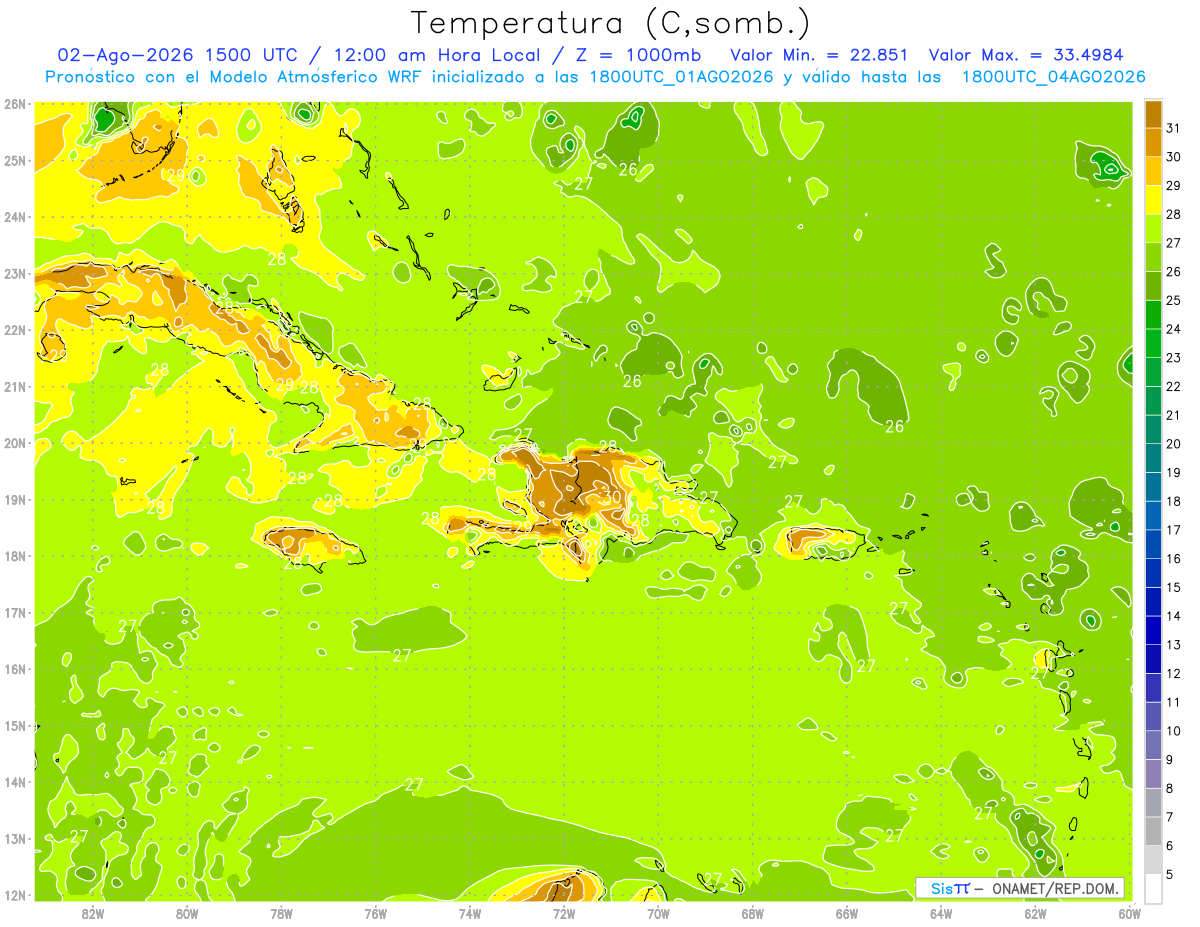Viewport: 1200px width, 927px height.
Task: Pick the white swatch below 5 in color bar
Action: click(x=1153, y=888)
